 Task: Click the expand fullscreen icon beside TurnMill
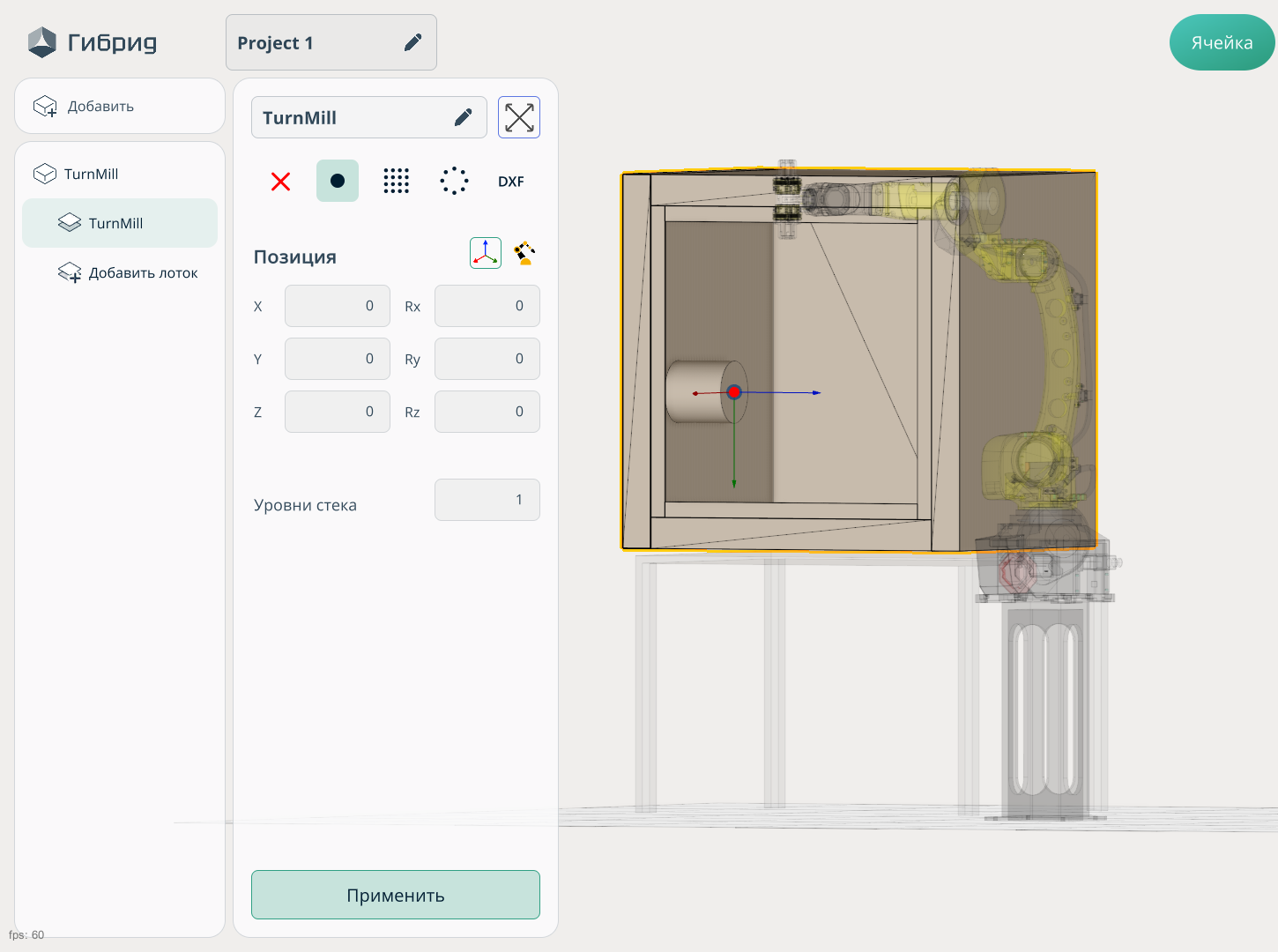point(519,118)
